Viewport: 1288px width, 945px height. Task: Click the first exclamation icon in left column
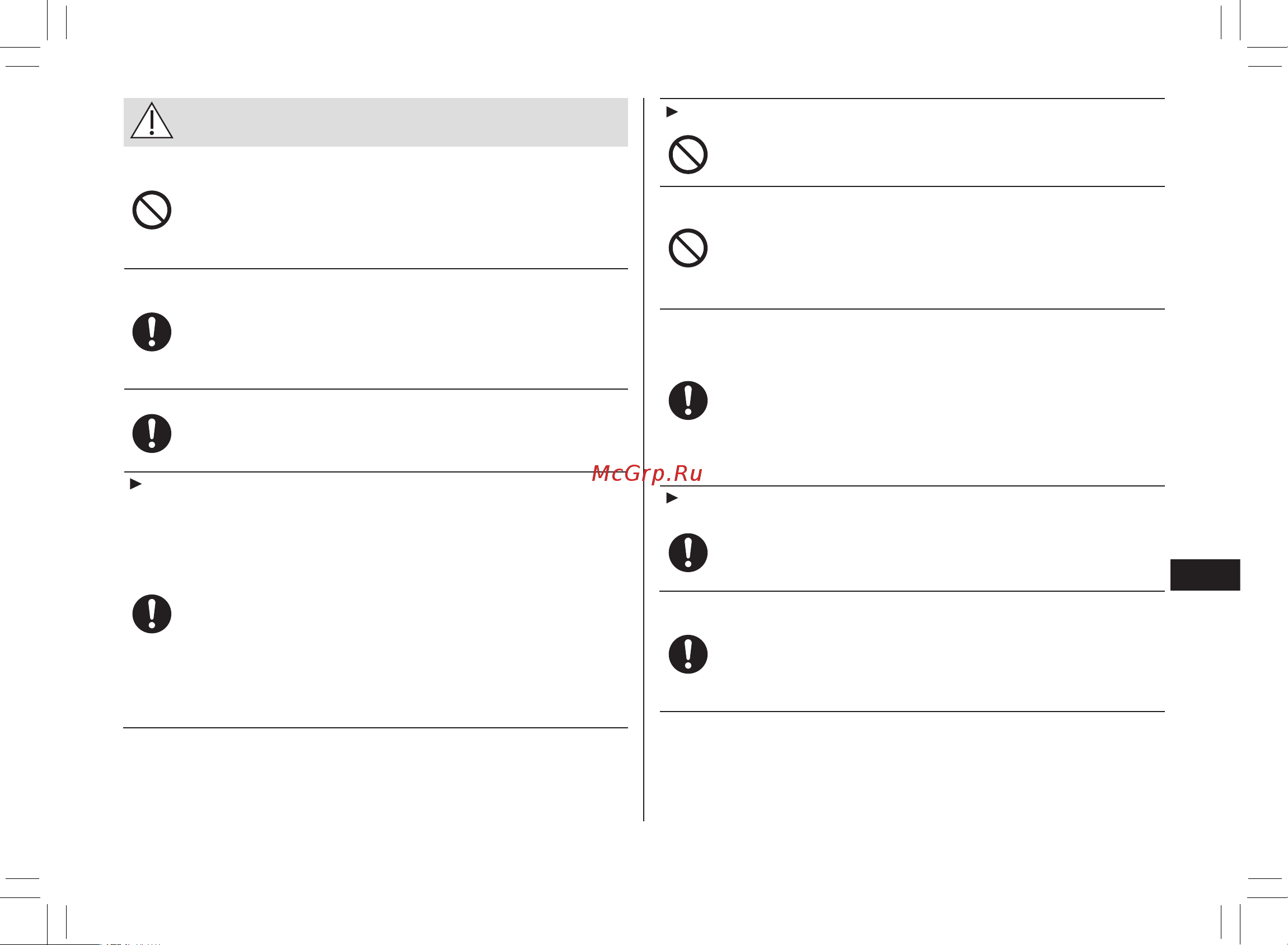click(x=152, y=332)
